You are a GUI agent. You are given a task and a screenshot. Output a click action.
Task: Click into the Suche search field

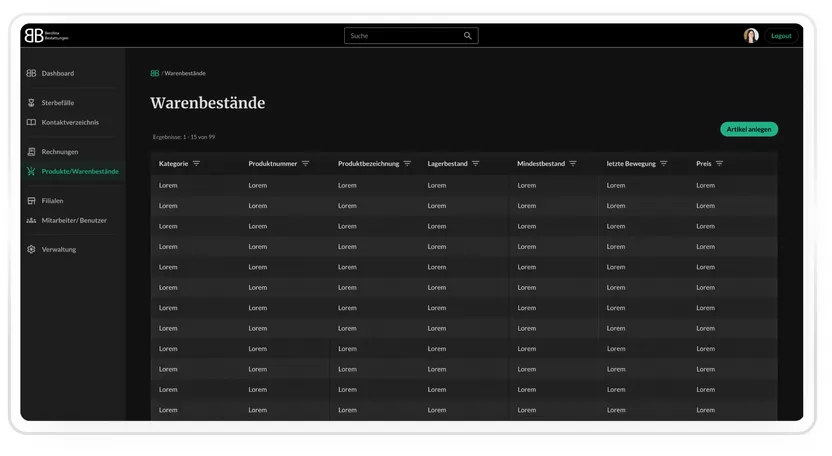pyautogui.click(x=411, y=36)
